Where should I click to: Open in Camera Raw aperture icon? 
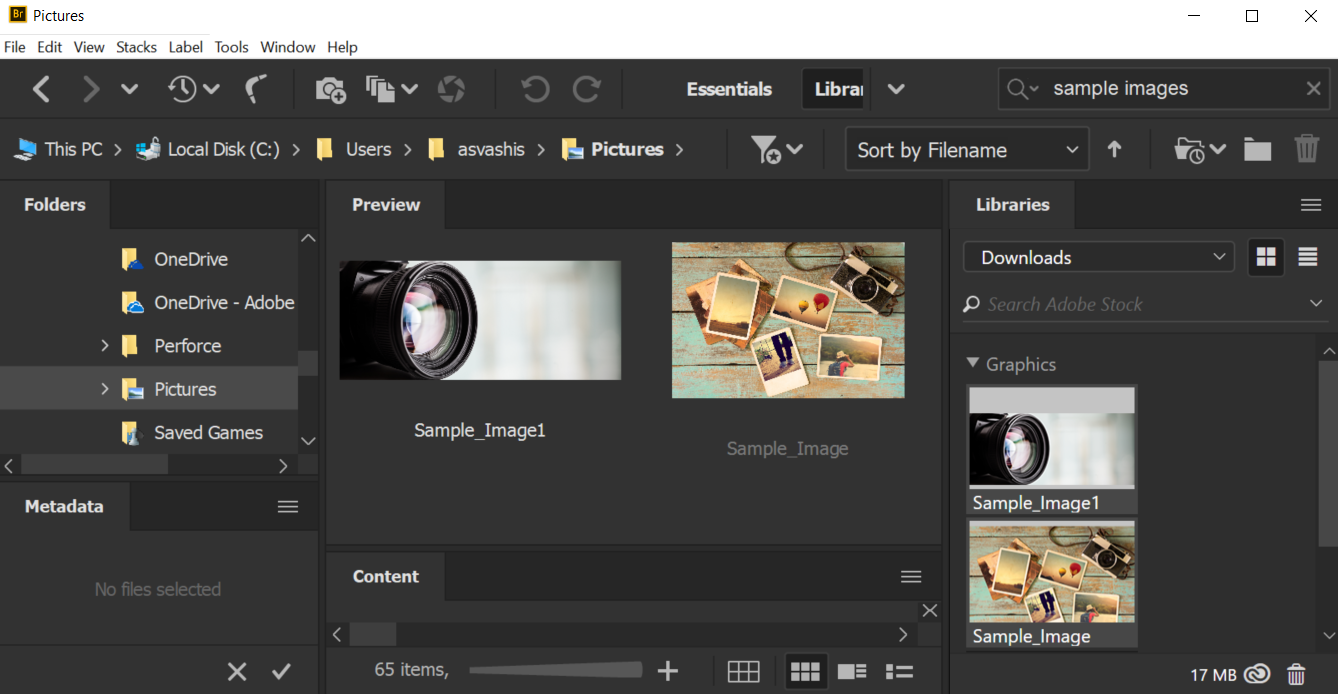pyautogui.click(x=451, y=89)
